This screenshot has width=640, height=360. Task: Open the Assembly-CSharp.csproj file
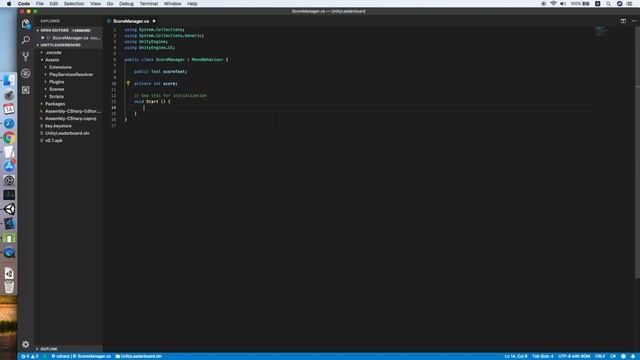pyautogui.click(x=68, y=118)
